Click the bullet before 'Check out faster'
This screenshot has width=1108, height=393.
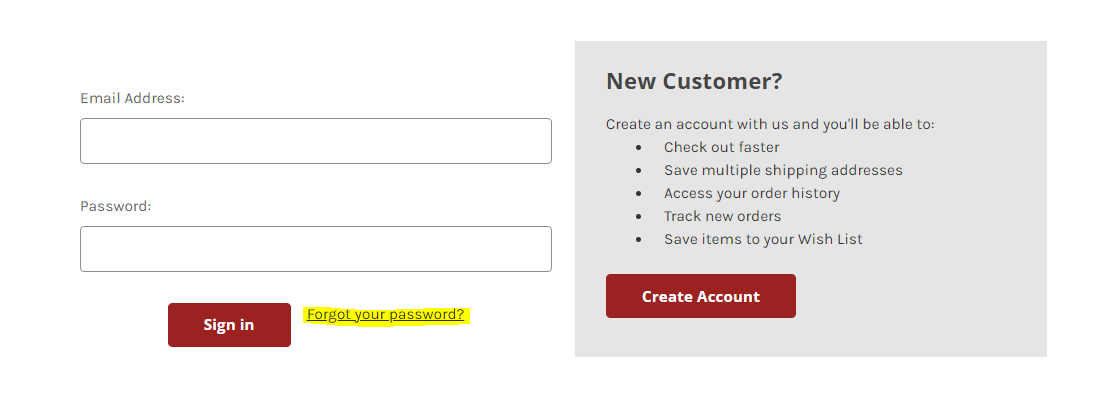[x=639, y=148]
